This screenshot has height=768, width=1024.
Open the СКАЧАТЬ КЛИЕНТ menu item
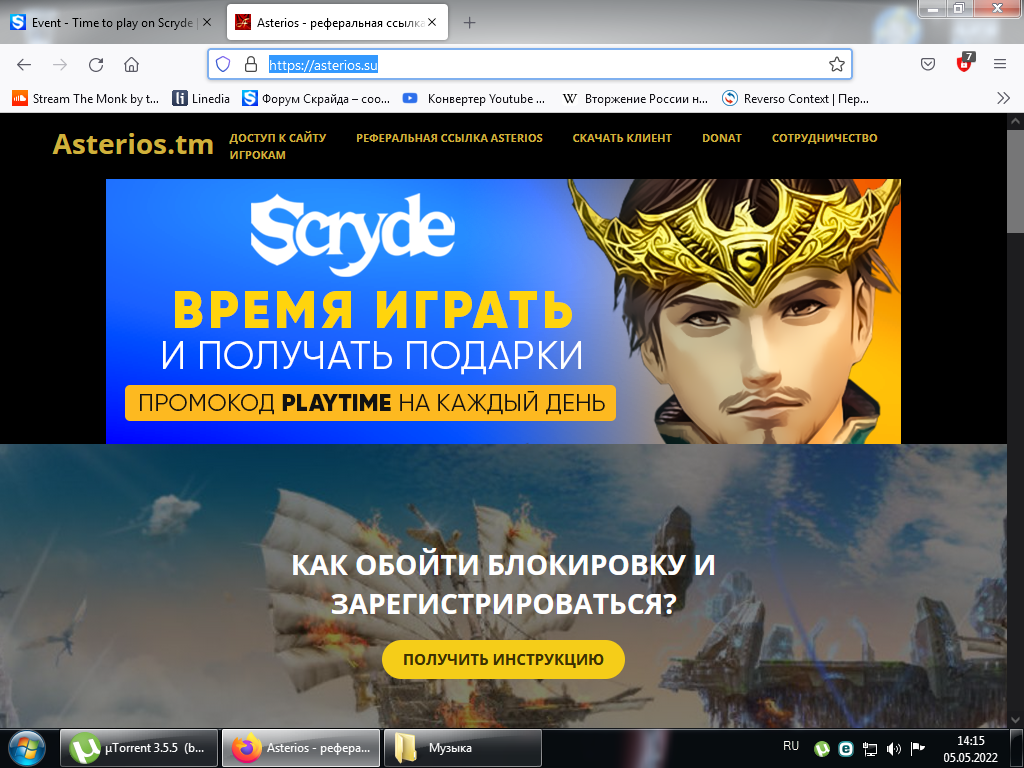tap(622, 139)
